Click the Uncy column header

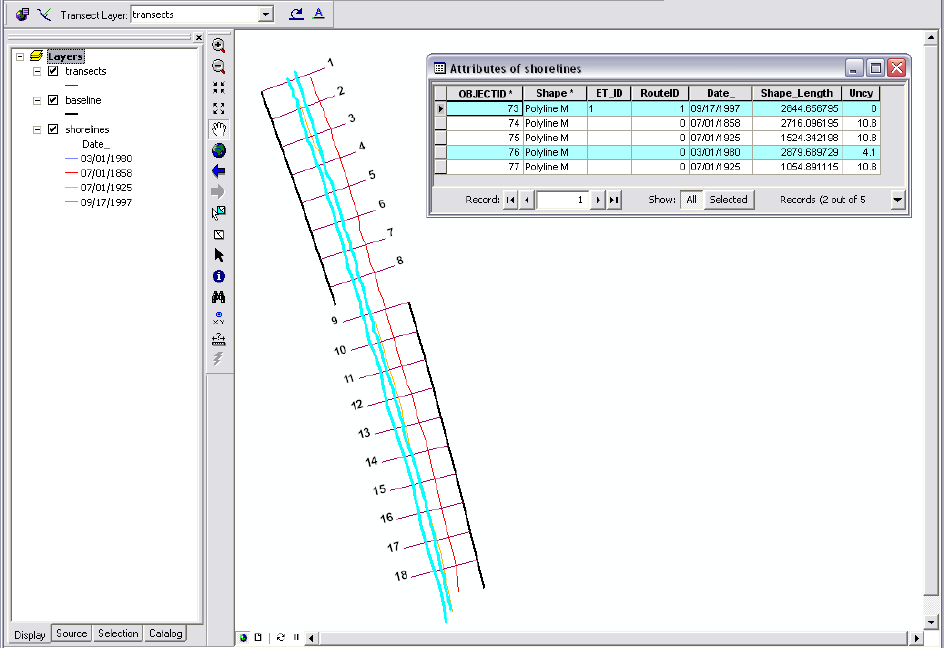click(861, 93)
